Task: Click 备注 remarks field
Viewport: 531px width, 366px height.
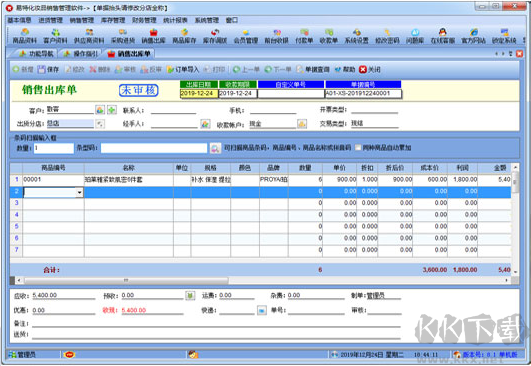Action: 216,323
